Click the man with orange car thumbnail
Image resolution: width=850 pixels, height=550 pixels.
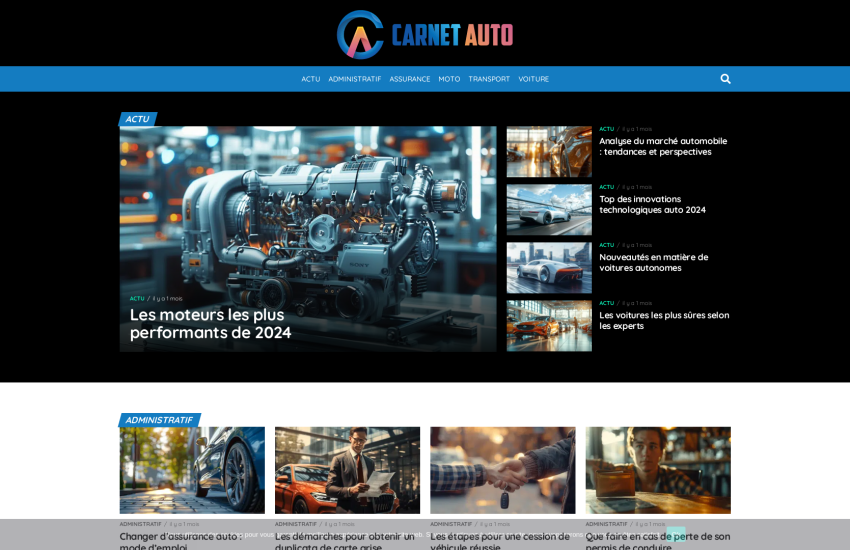pyautogui.click(x=347, y=470)
